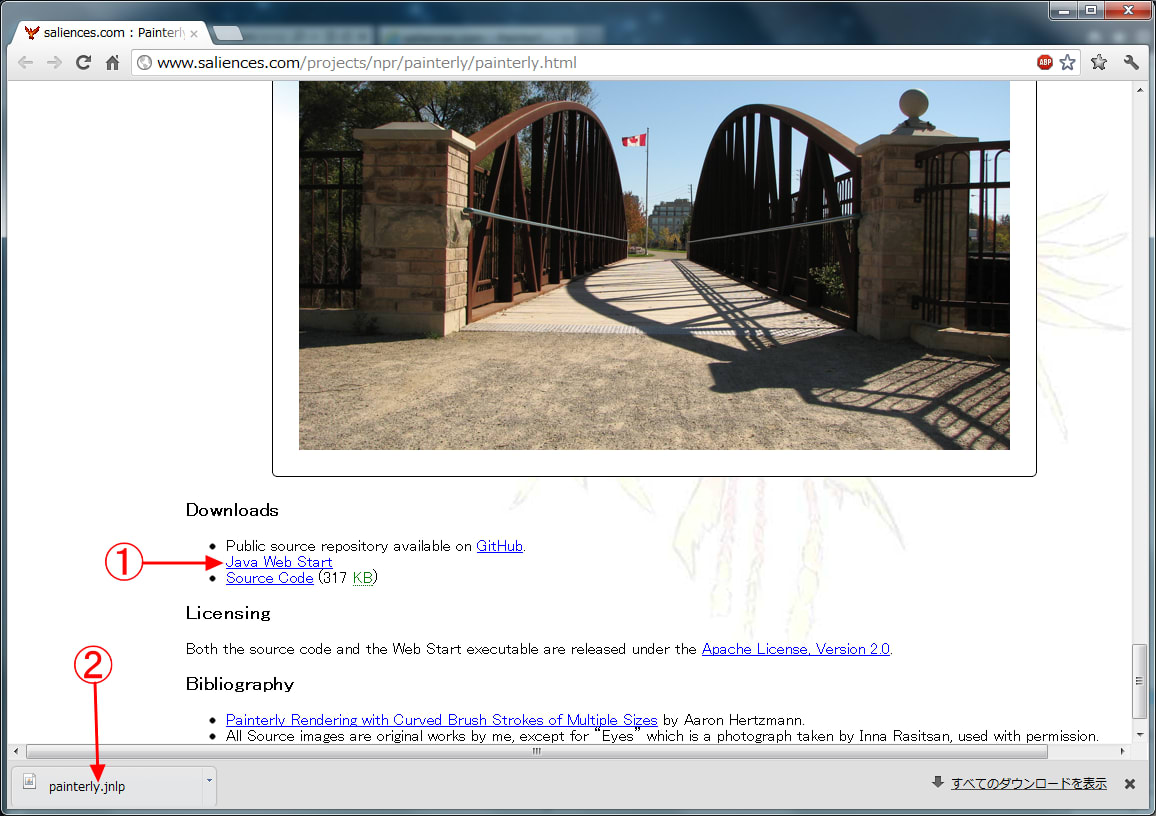Click the address bar URL field

(590, 63)
